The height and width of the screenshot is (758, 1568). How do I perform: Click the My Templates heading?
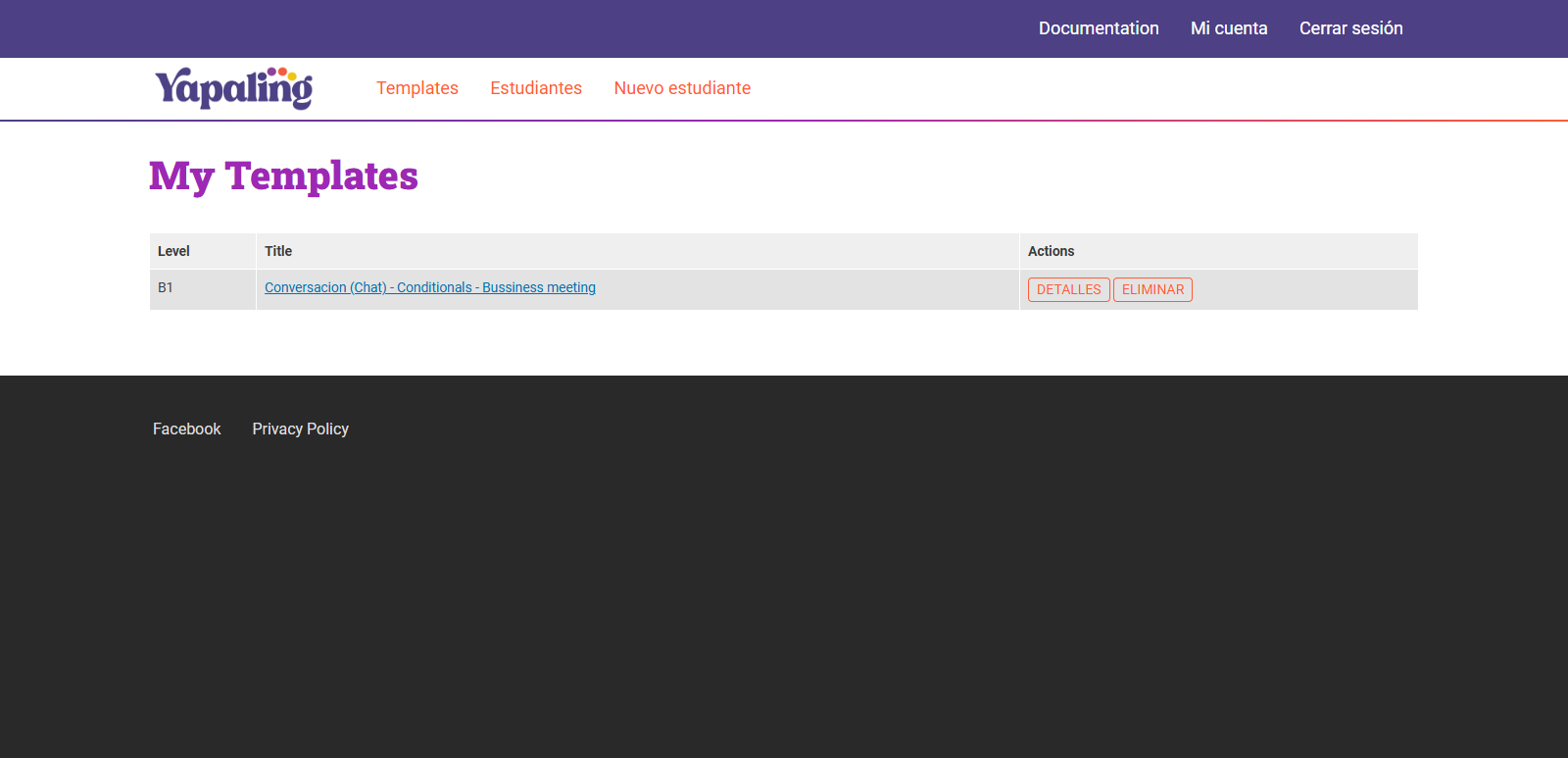point(283,177)
